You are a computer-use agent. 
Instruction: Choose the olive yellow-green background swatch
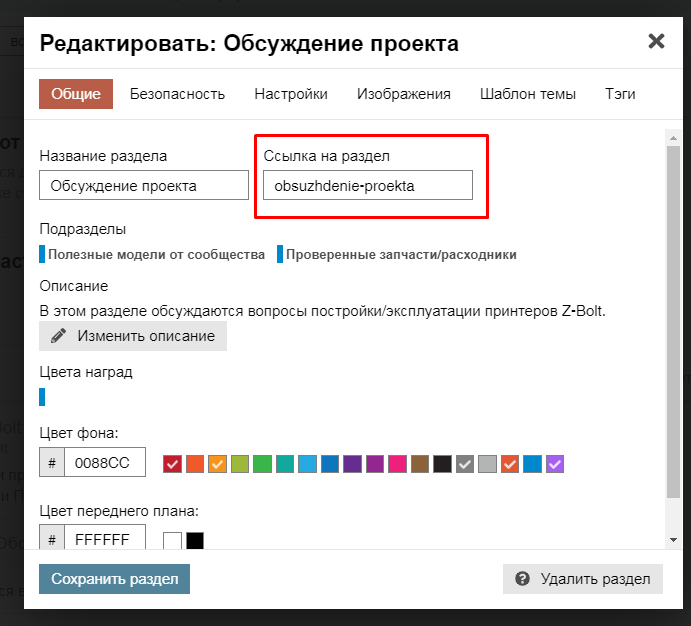coord(240,464)
